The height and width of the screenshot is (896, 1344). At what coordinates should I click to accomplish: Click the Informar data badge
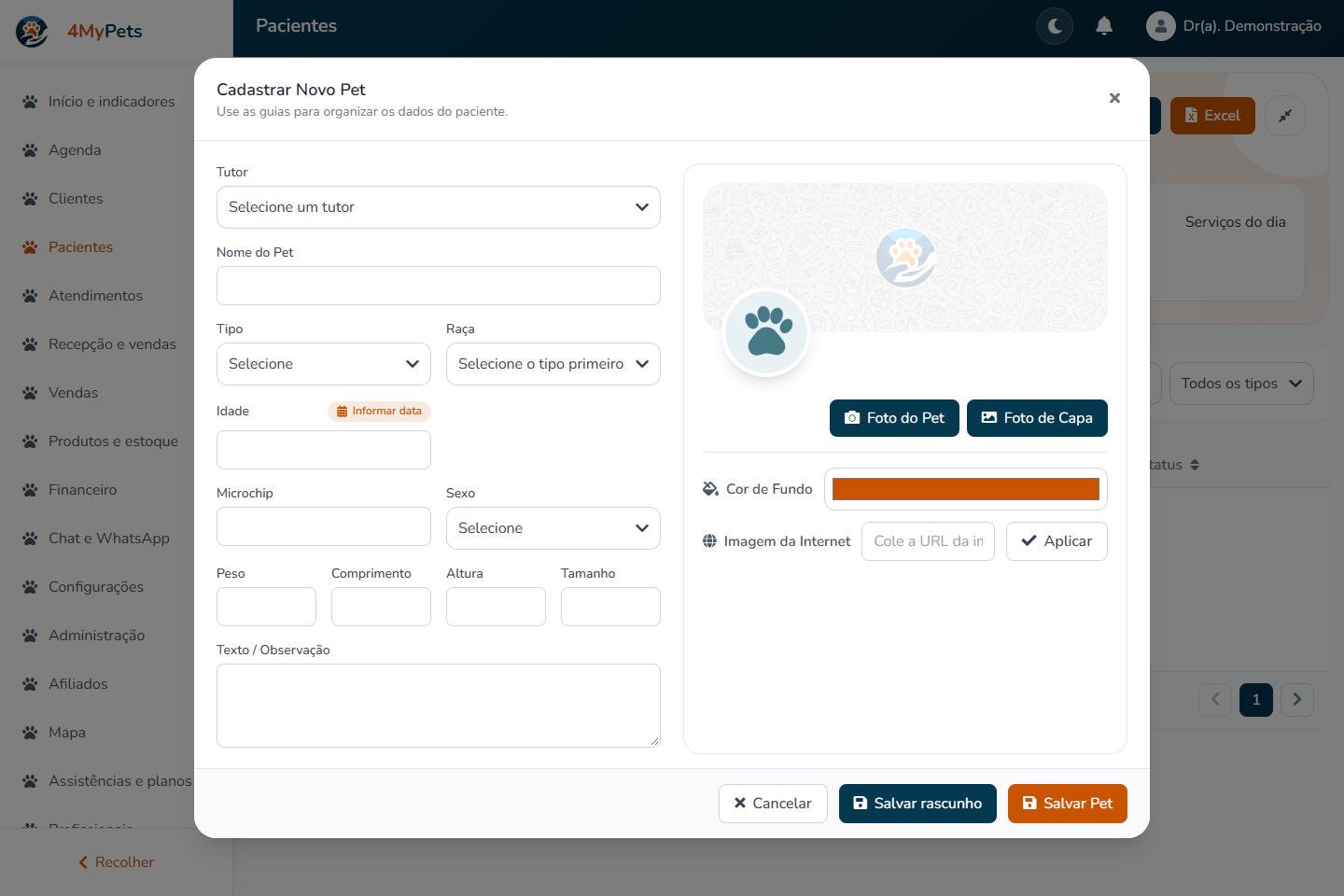(379, 411)
